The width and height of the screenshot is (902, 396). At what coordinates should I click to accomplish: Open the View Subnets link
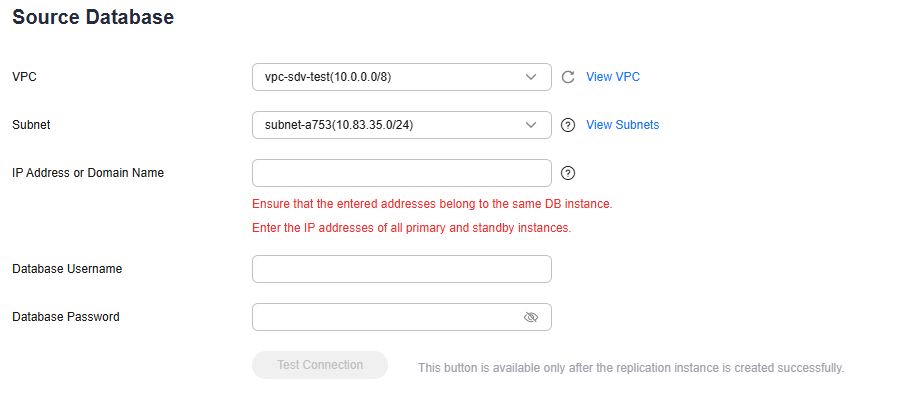(x=622, y=125)
